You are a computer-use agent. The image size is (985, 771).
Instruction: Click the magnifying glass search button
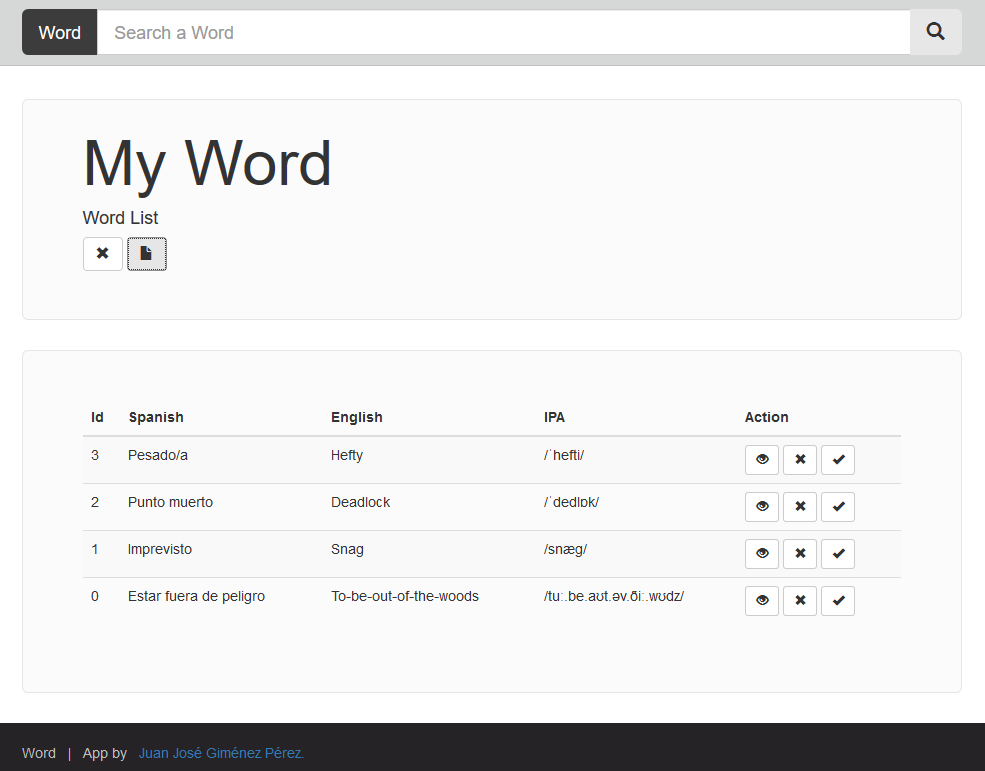click(x=935, y=32)
